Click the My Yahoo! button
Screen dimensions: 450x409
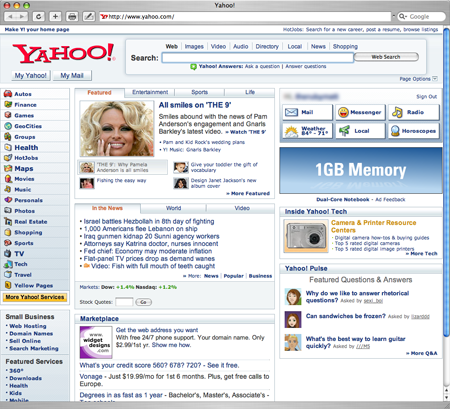tap(31, 76)
